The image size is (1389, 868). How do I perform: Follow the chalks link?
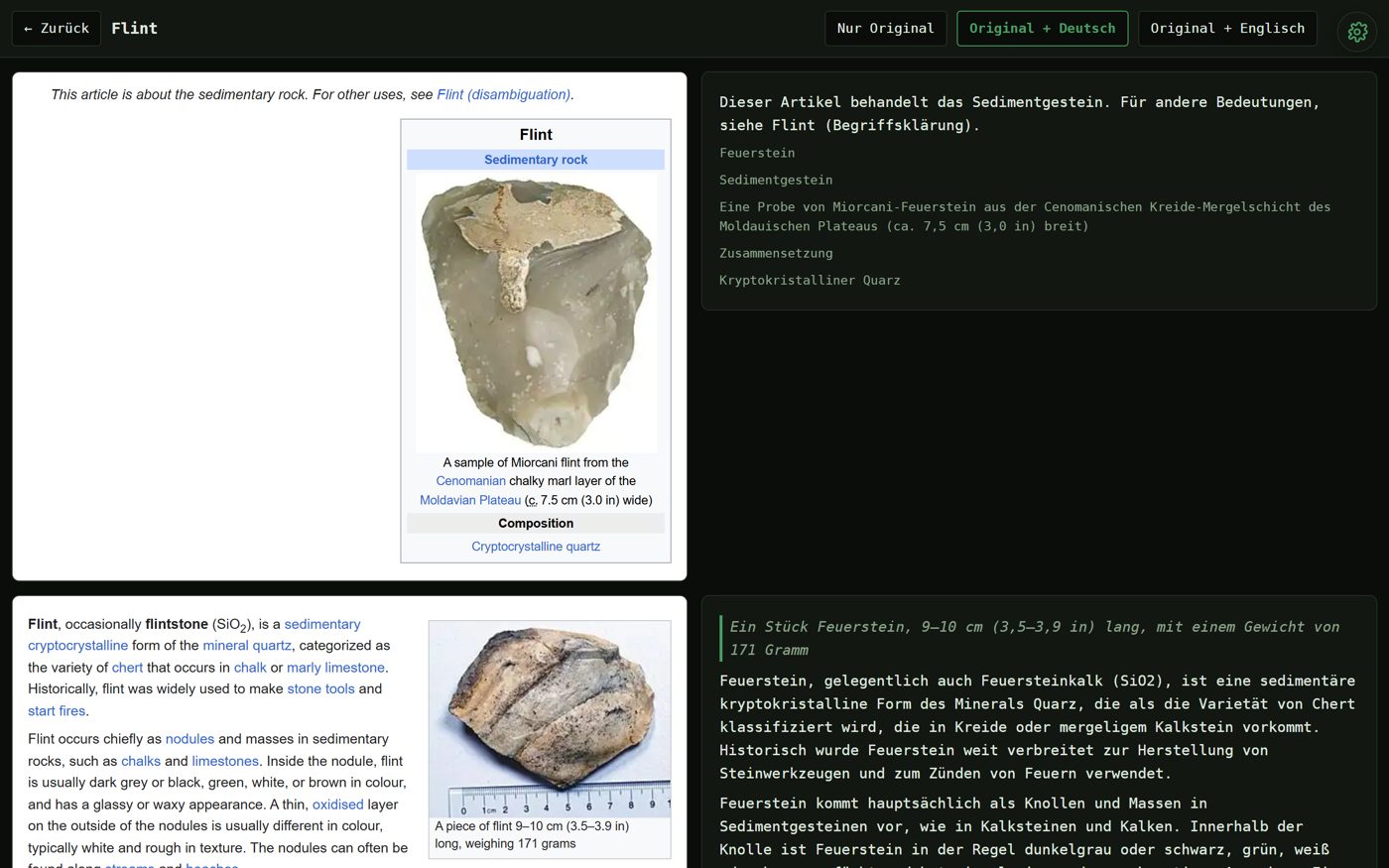(141, 761)
